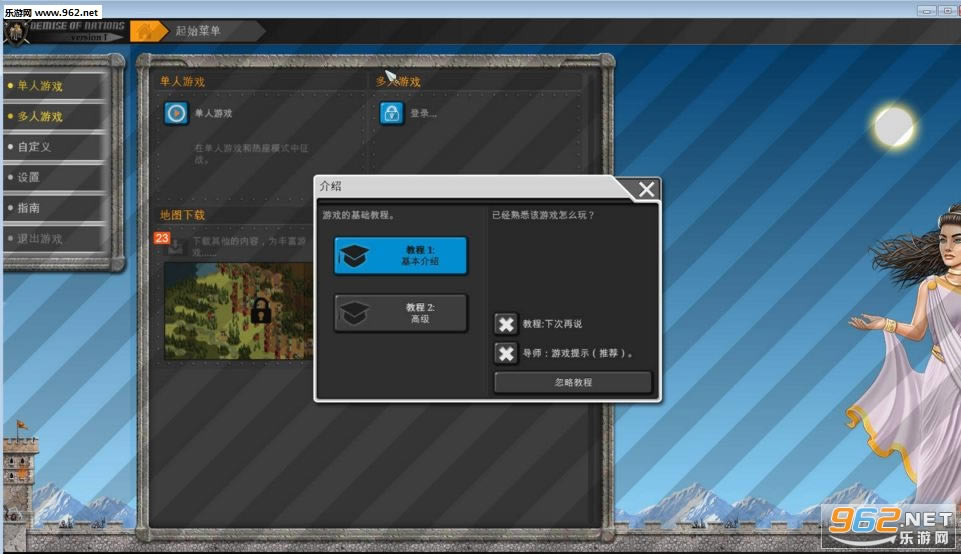The width and height of the screenshot is (961, 554).
Task: Click the padlock on the map thumbnail
Action: pos(261,309)
